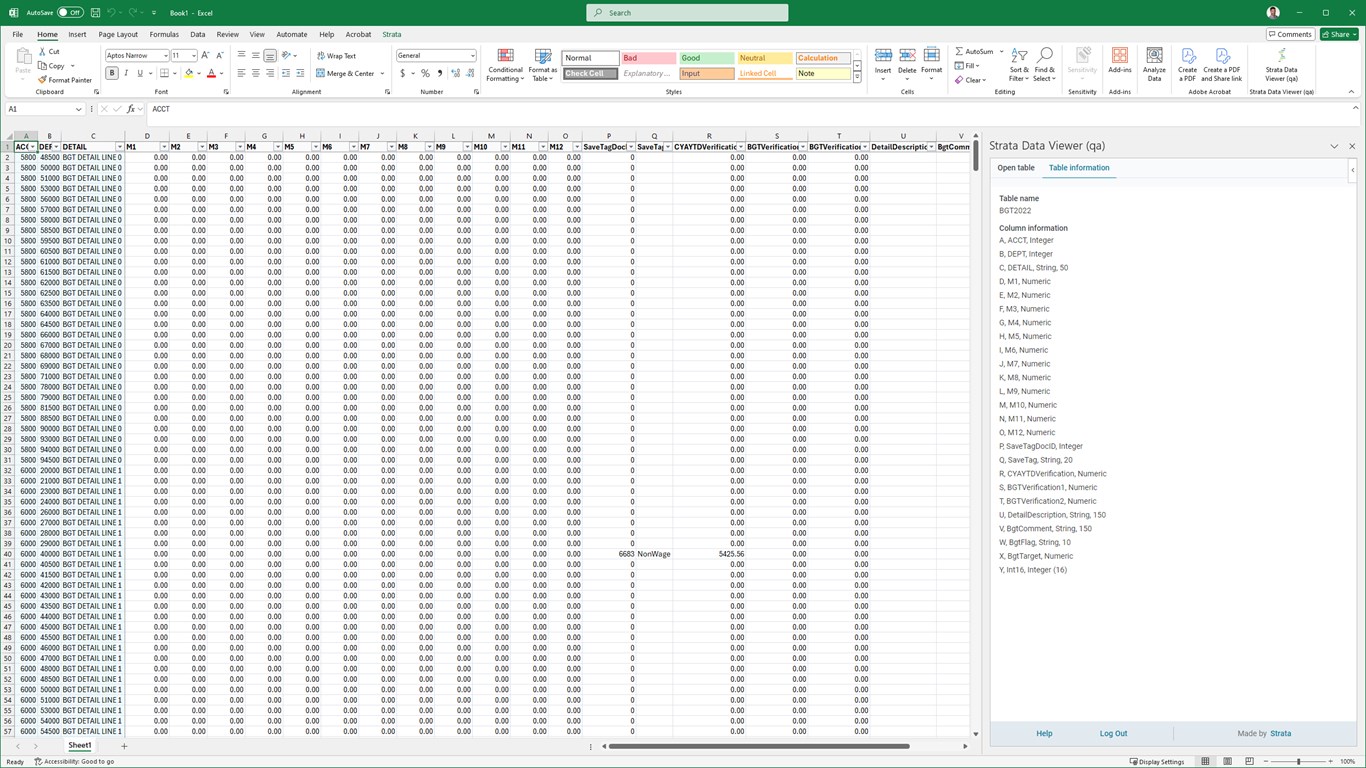Click the Log Out link
The height and width of the screenshot is (768, 1366).
(x=1113, y=733)
